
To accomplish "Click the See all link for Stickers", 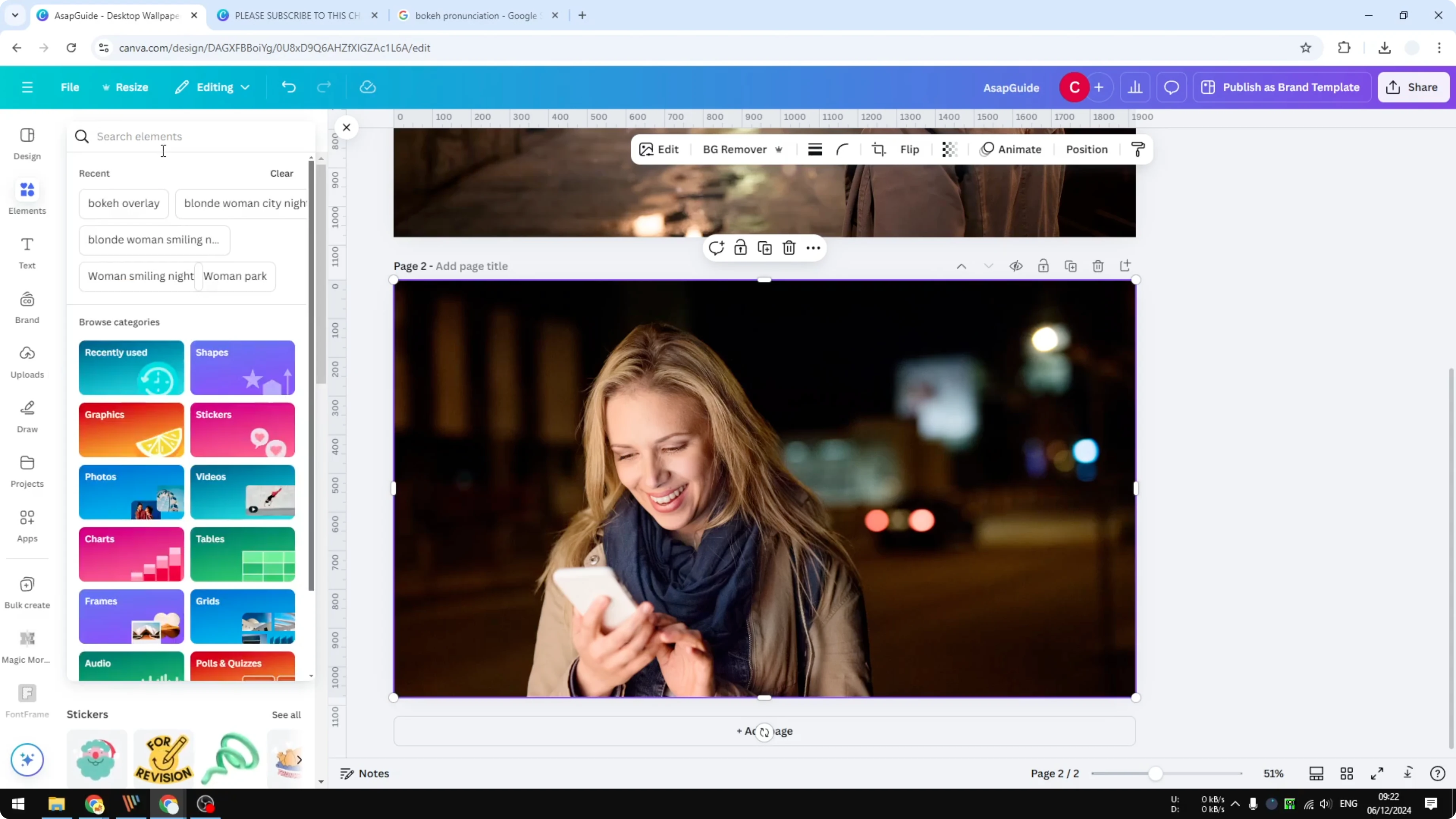I will [286, 715].
